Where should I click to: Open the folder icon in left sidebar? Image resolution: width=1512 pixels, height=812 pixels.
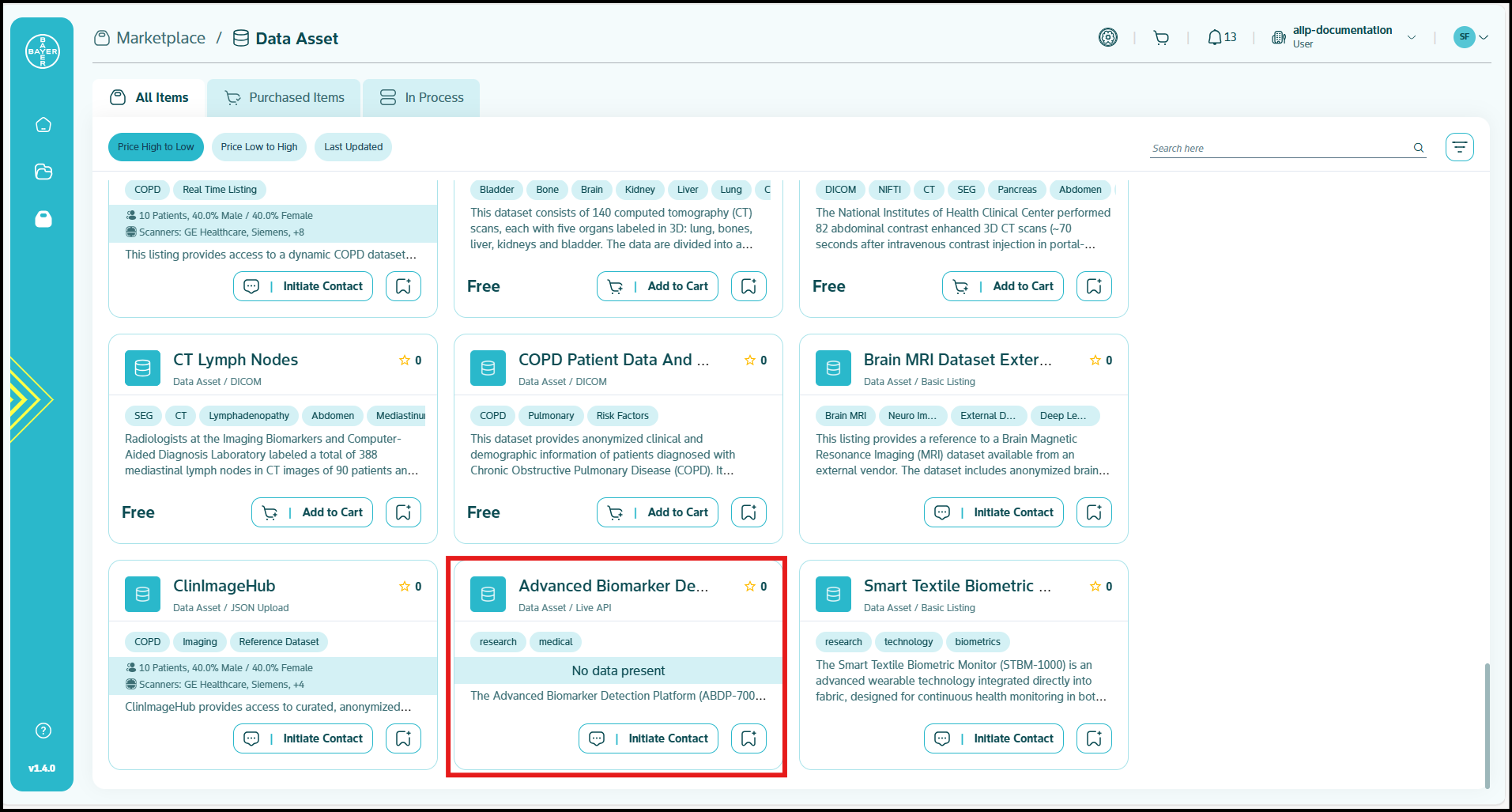click(x=43, y=172)
